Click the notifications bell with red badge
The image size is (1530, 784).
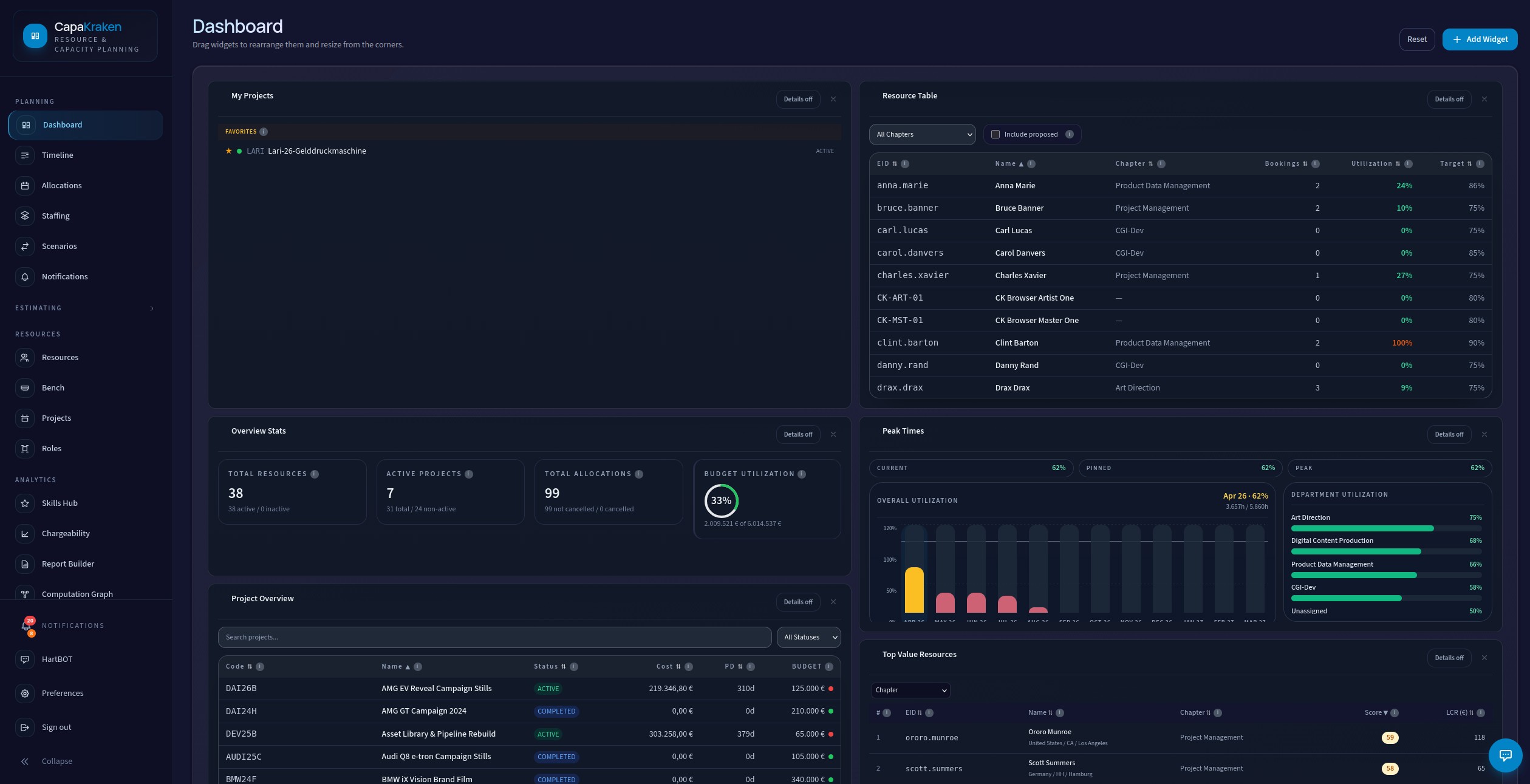(27, 626)
